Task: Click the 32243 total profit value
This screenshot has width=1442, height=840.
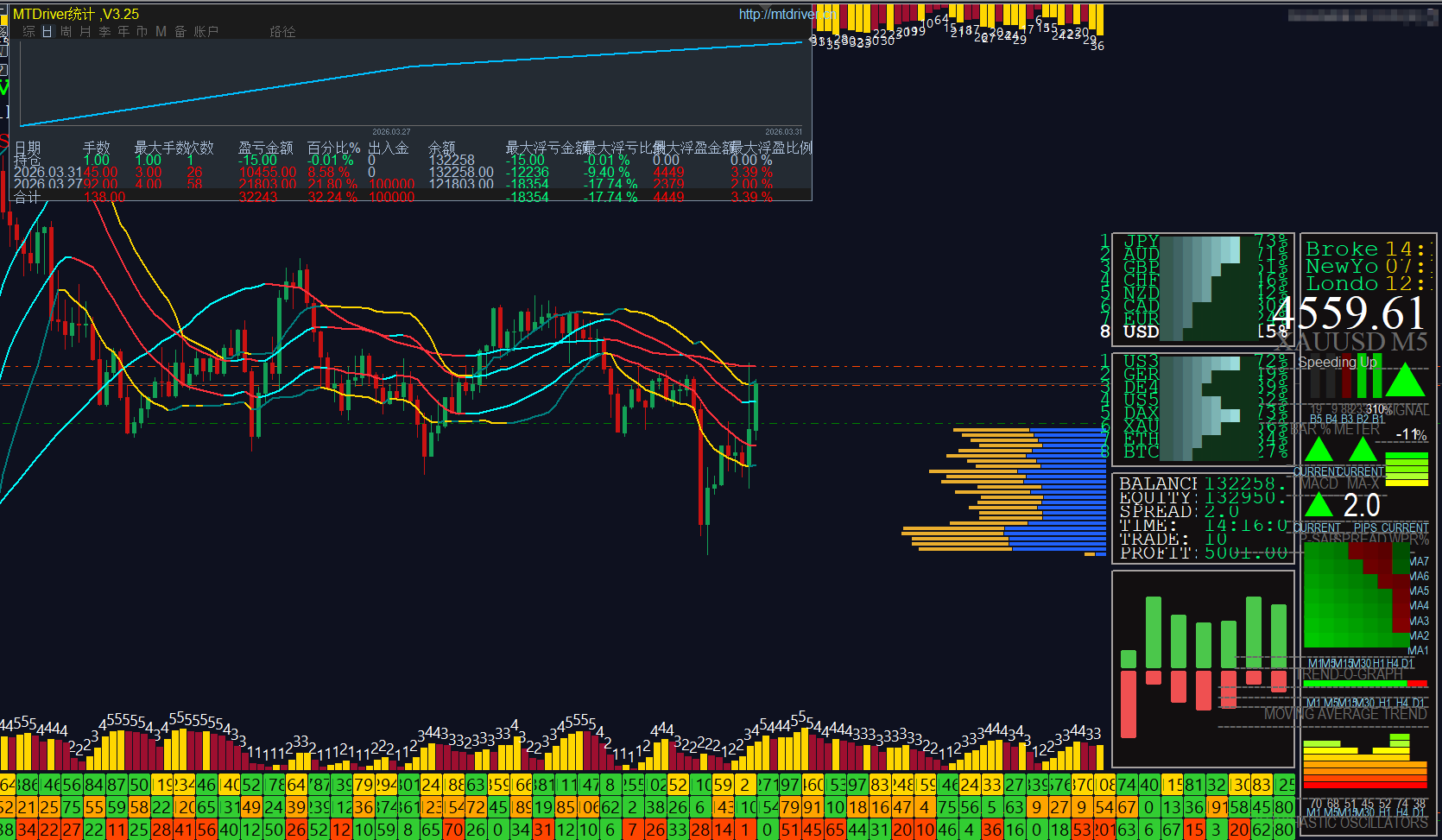Action: point(258,197)
